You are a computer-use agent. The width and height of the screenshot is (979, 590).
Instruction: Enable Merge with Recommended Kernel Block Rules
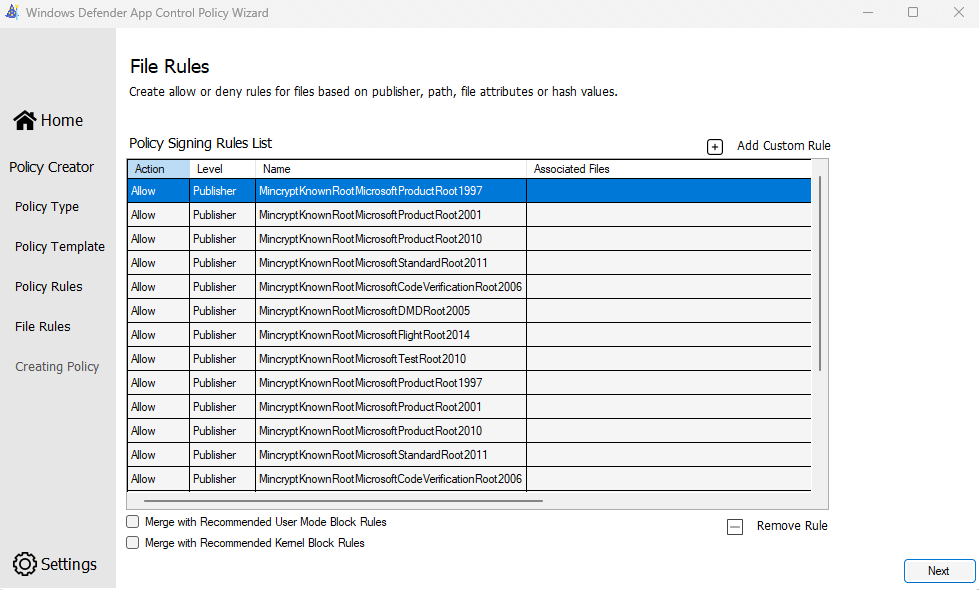click(132, 543)
